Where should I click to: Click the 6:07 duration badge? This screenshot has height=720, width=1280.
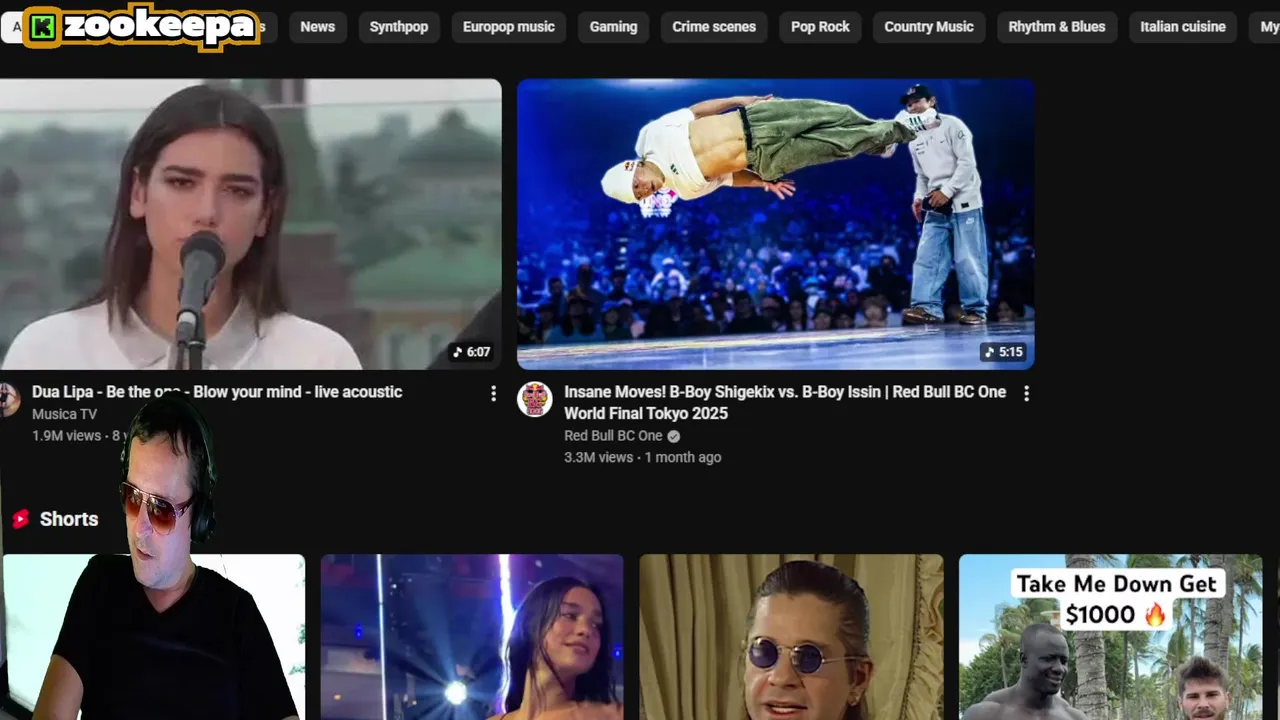471,352
